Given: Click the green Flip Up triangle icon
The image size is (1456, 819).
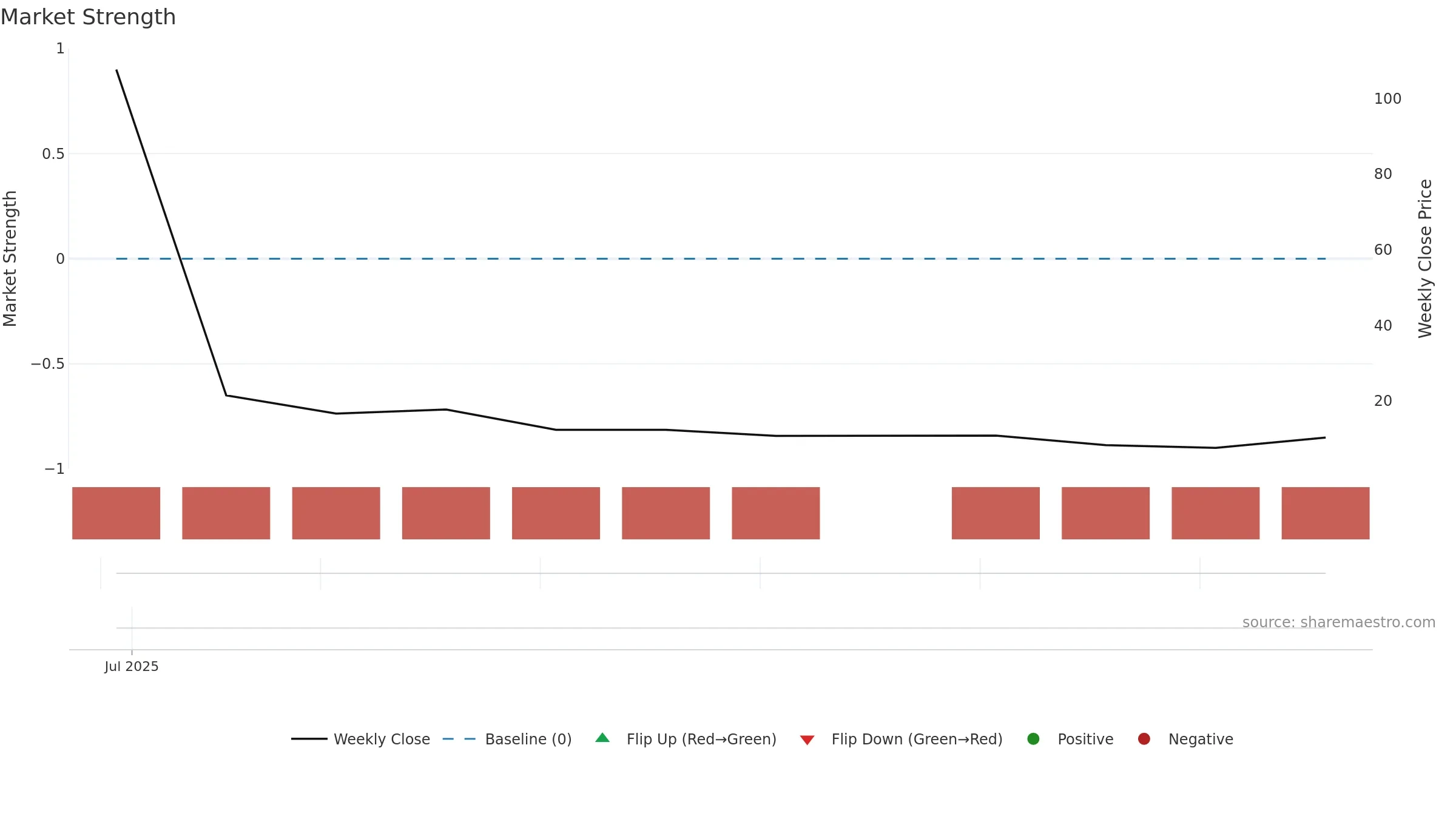Looking at the screenshot, I should 602,738.
